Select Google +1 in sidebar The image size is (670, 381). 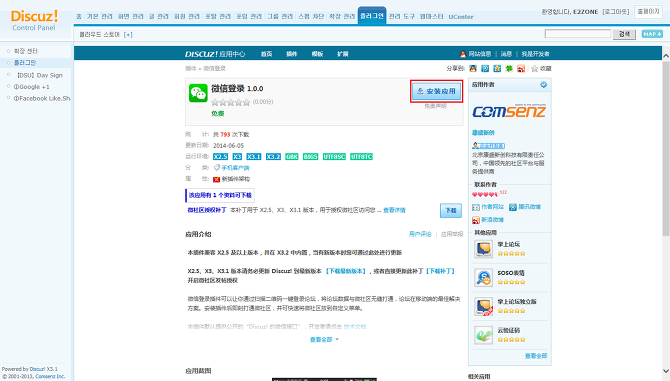click(32, 87)
